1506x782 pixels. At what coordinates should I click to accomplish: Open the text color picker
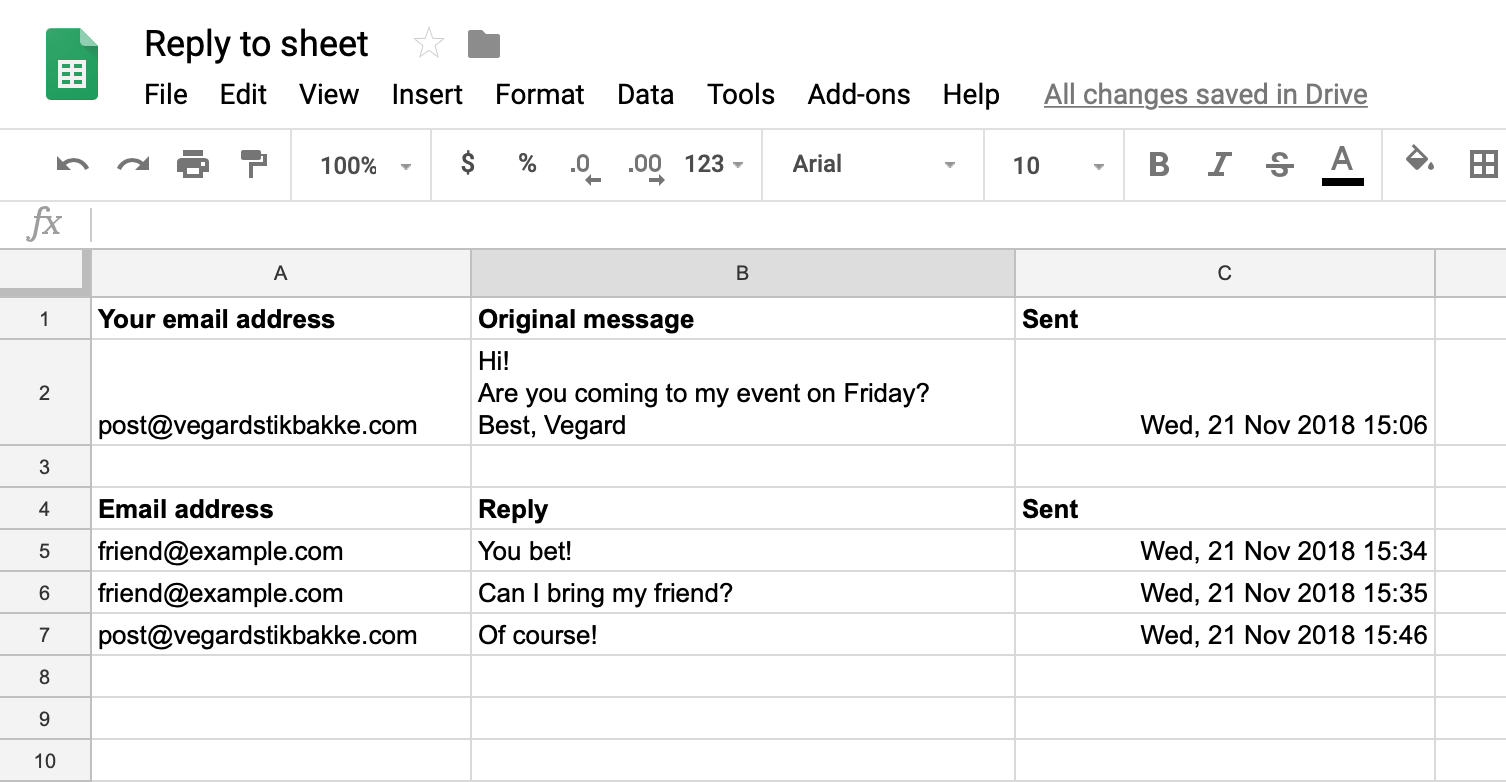(1343, 165)
